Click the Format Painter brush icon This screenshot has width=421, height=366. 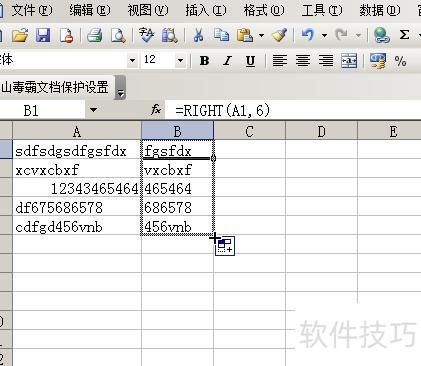click(280, 35)
